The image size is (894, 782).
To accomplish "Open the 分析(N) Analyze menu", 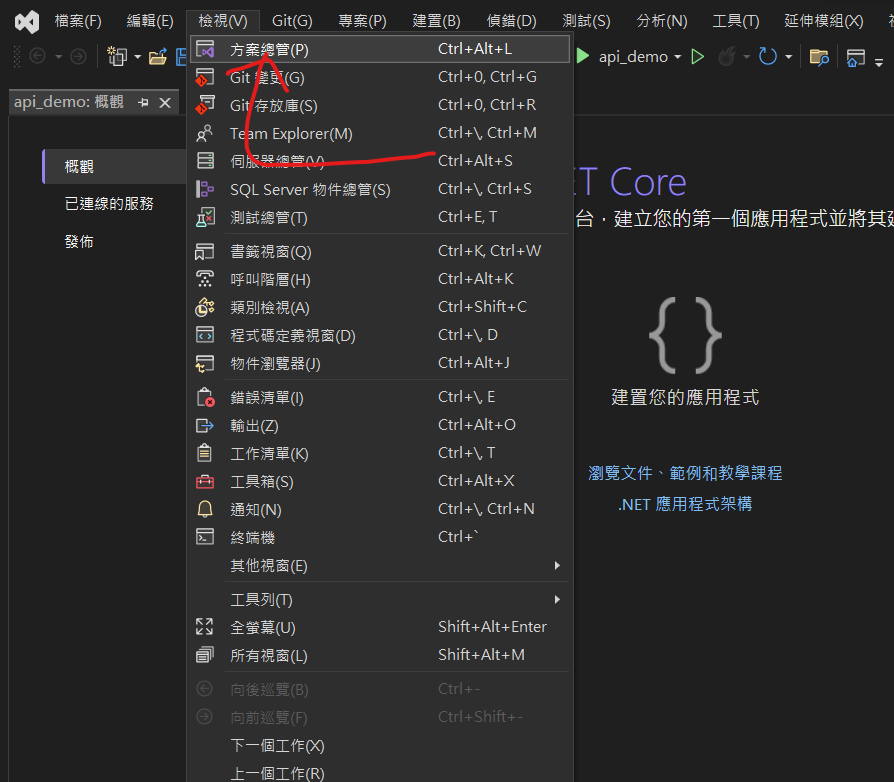I will [662, 21].
